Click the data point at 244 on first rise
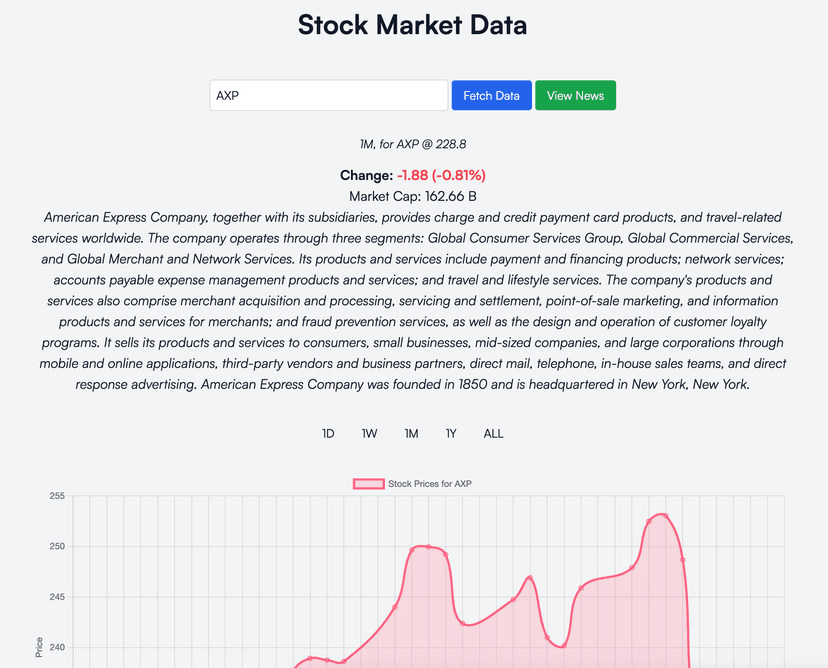This screenshot has height=668, width=828. (395, 607)
